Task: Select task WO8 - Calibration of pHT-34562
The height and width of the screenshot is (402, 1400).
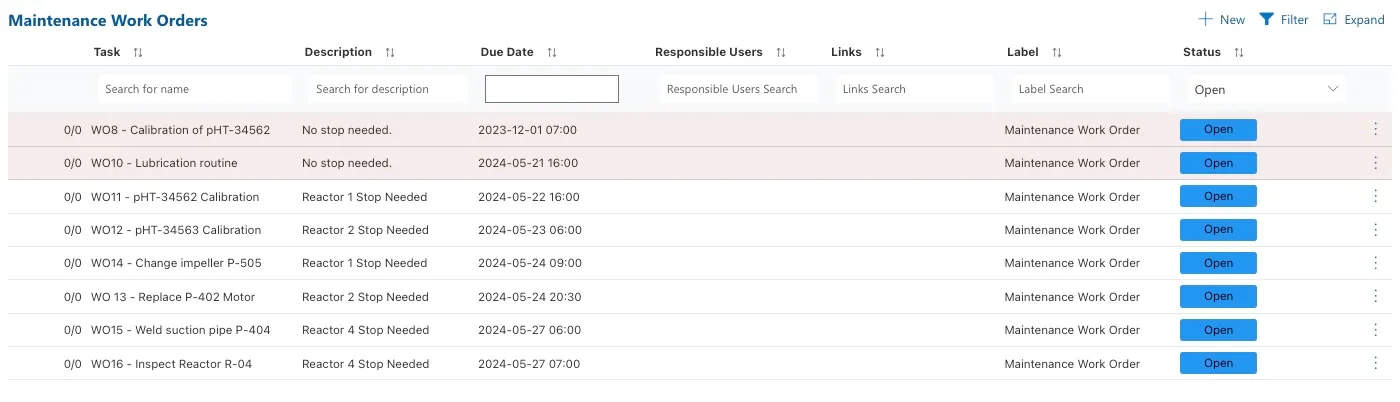Action: 180,130
